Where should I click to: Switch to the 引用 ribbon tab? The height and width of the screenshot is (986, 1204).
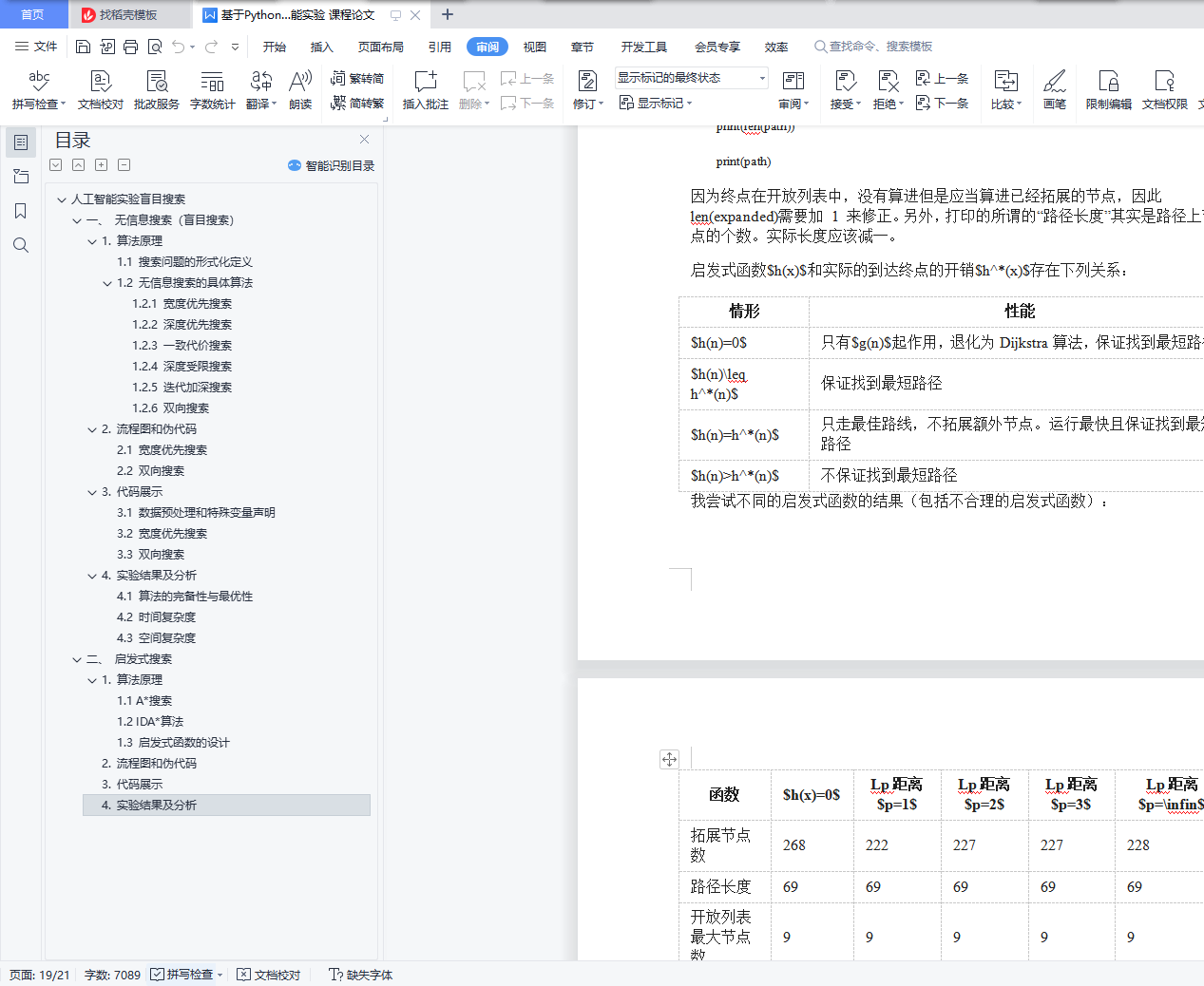click(440, 47)
